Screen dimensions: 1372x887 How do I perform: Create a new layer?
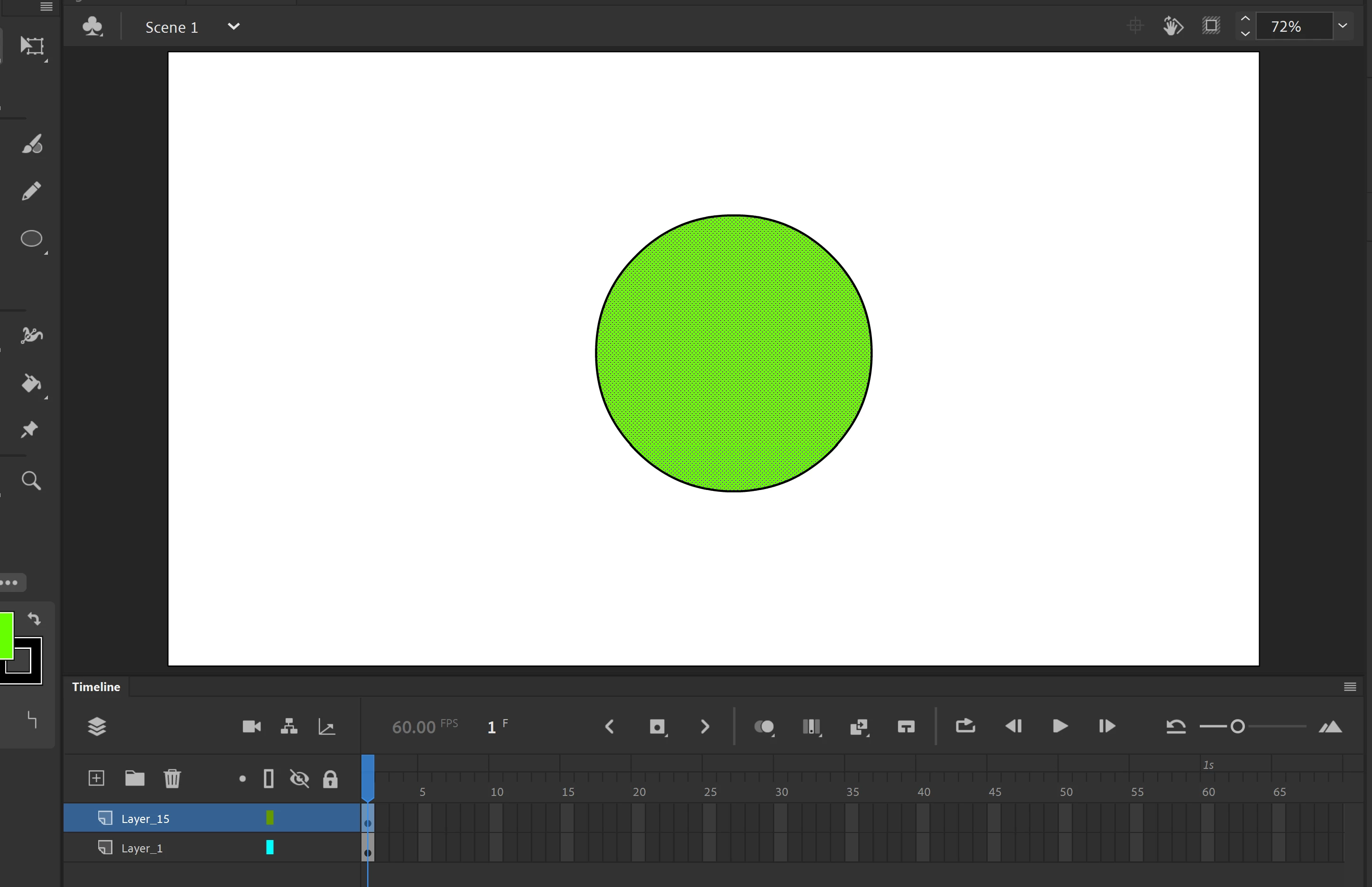97,779
